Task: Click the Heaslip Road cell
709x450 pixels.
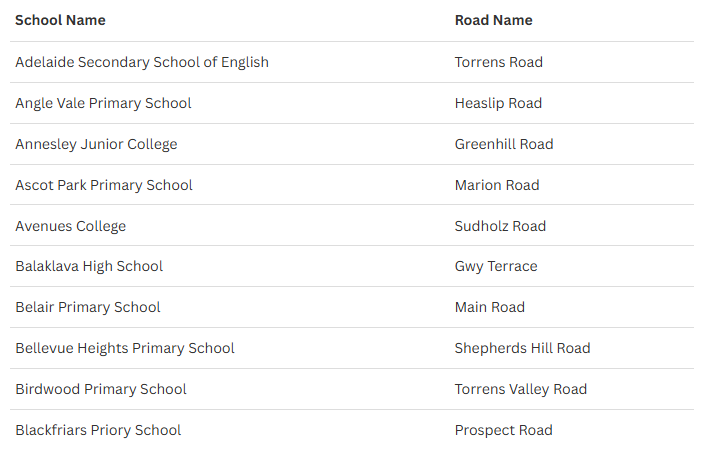Action: (x=498, y=103)
